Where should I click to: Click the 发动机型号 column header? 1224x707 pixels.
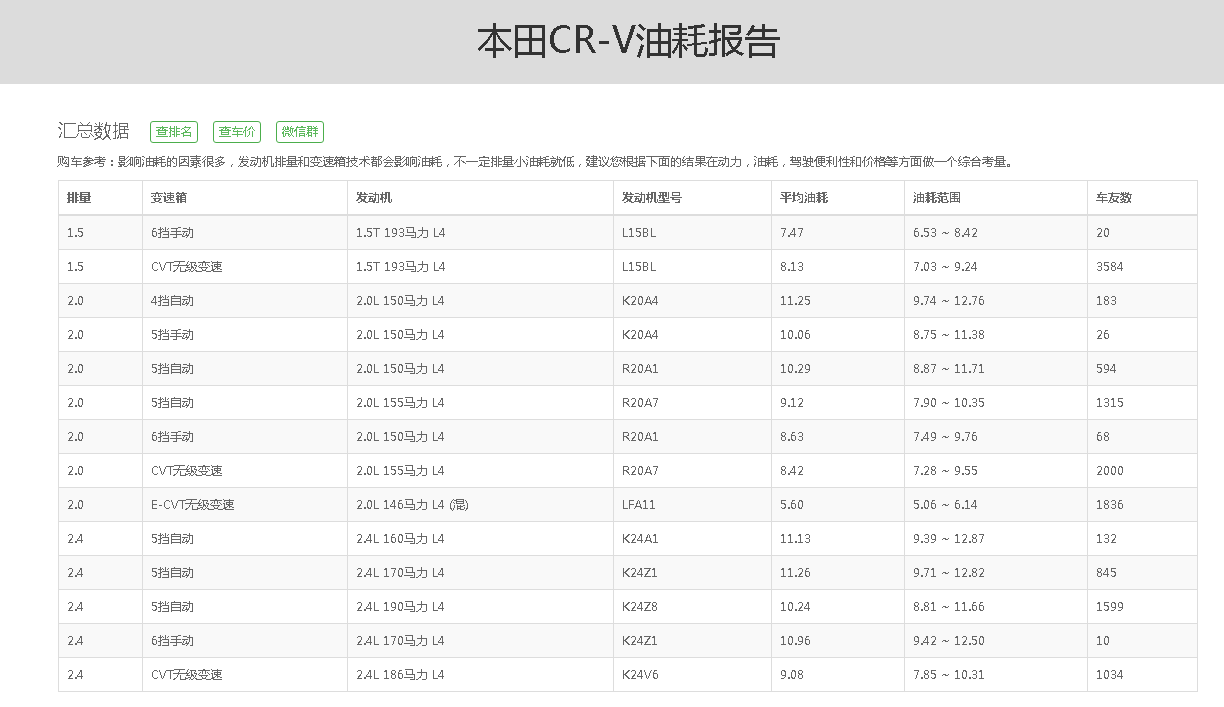652,198
